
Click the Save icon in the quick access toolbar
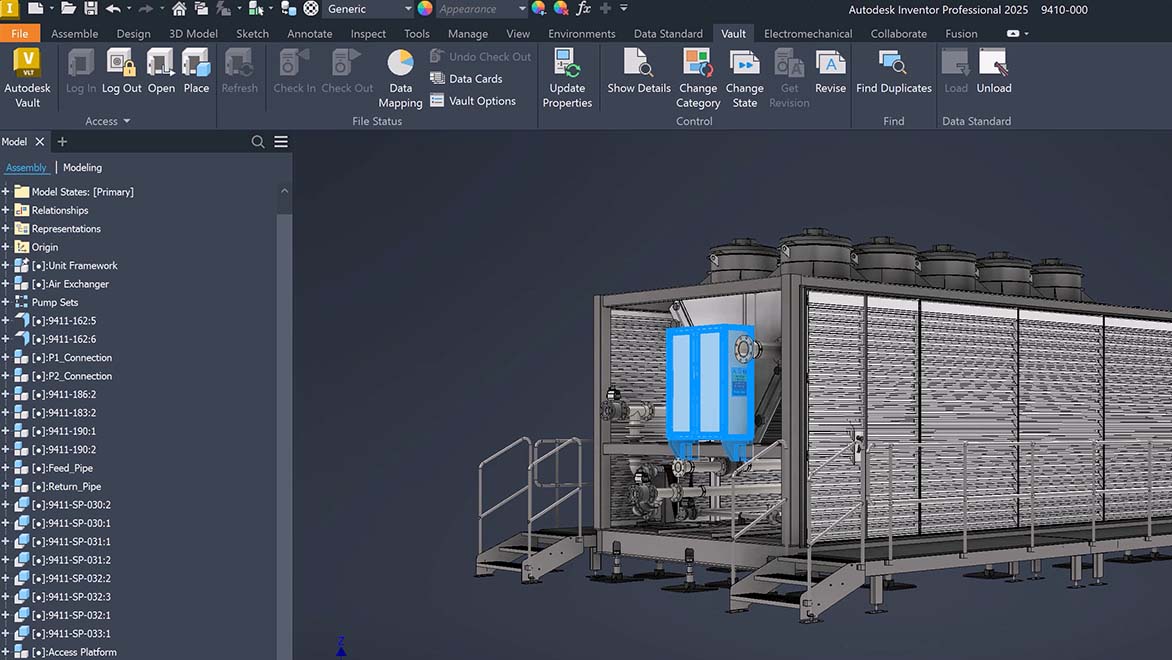[91, 9]
